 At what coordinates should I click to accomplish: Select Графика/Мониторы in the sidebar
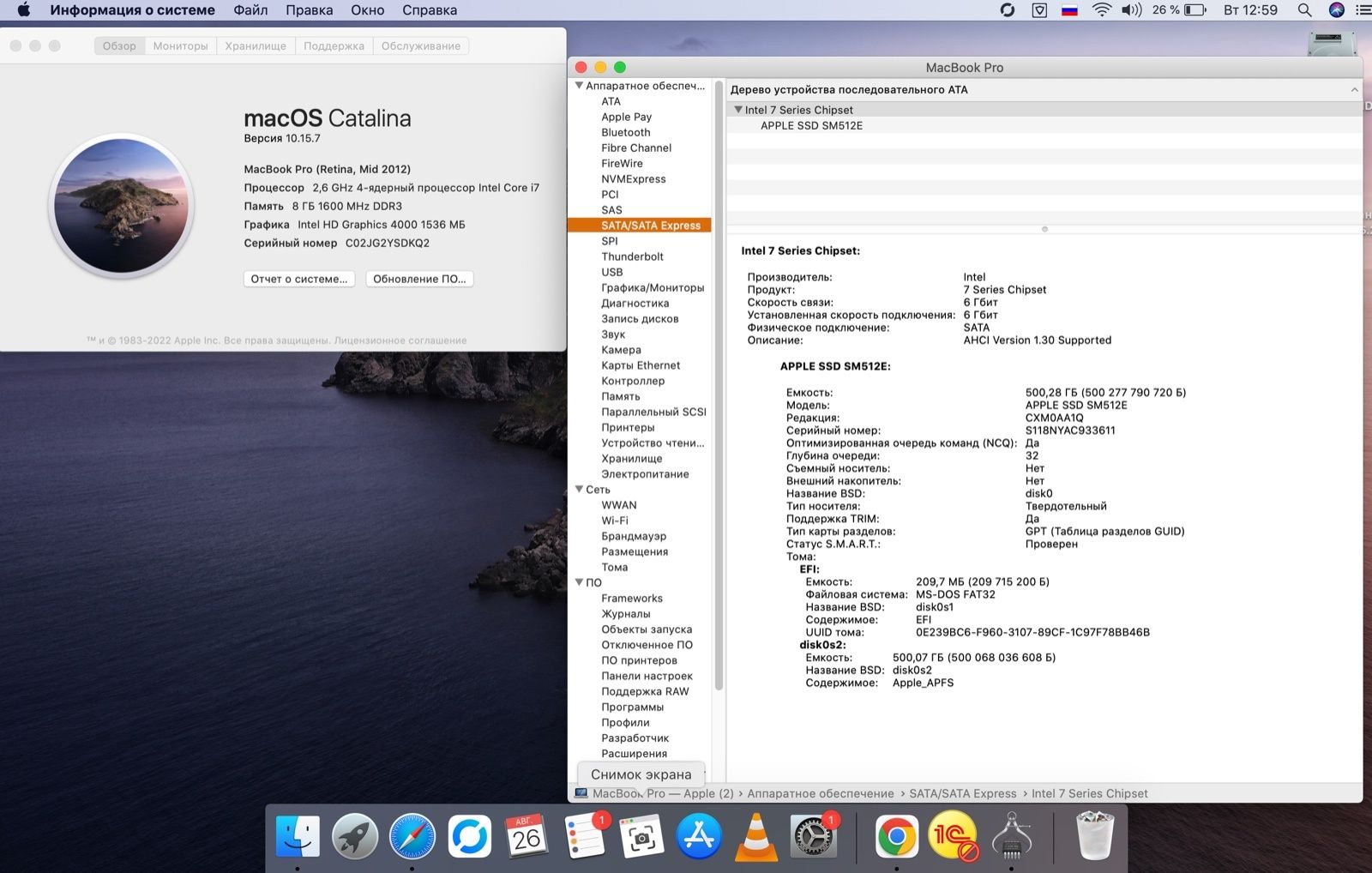coord(653,287)
